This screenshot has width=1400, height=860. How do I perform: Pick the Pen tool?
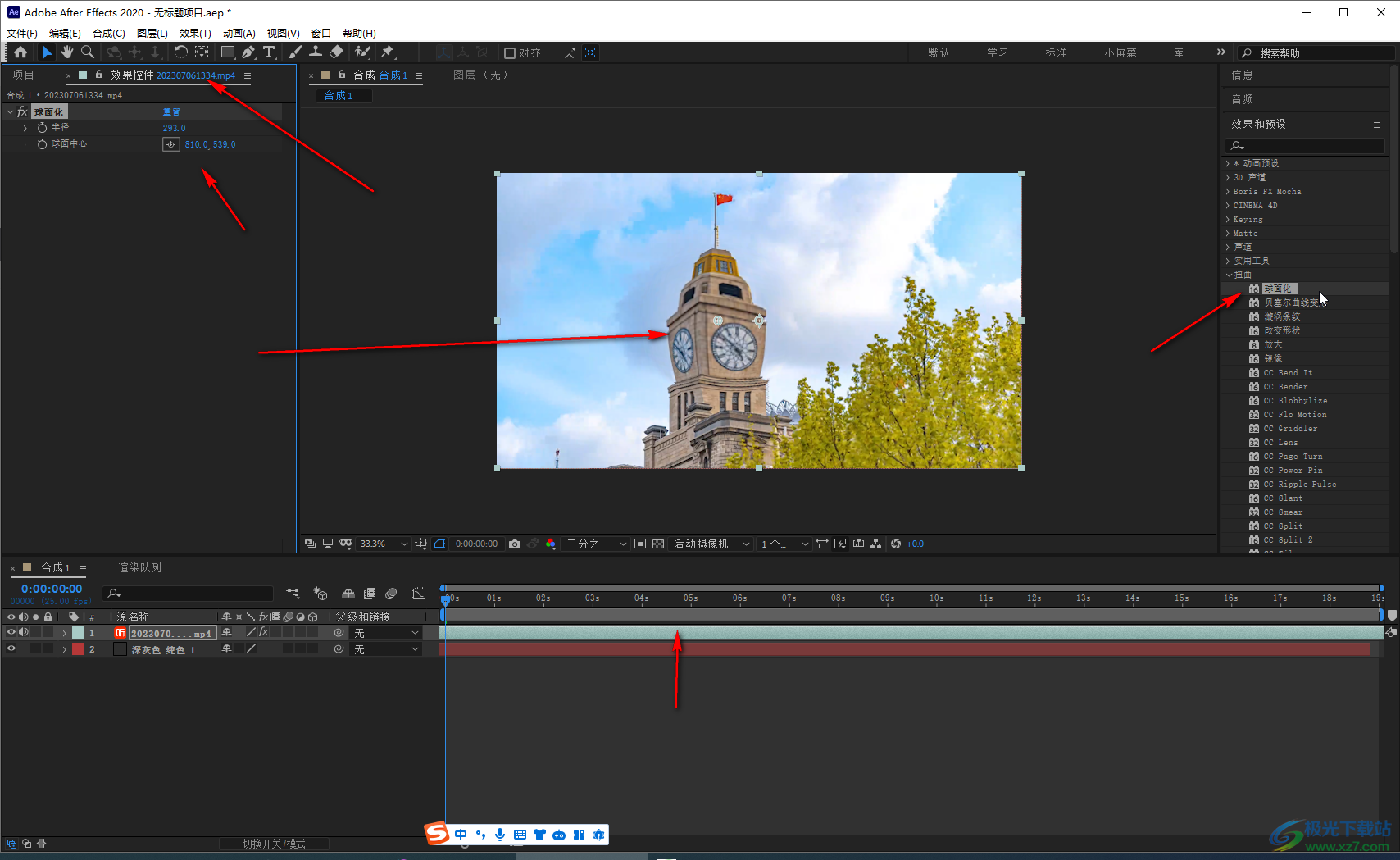tap(248, 52)
